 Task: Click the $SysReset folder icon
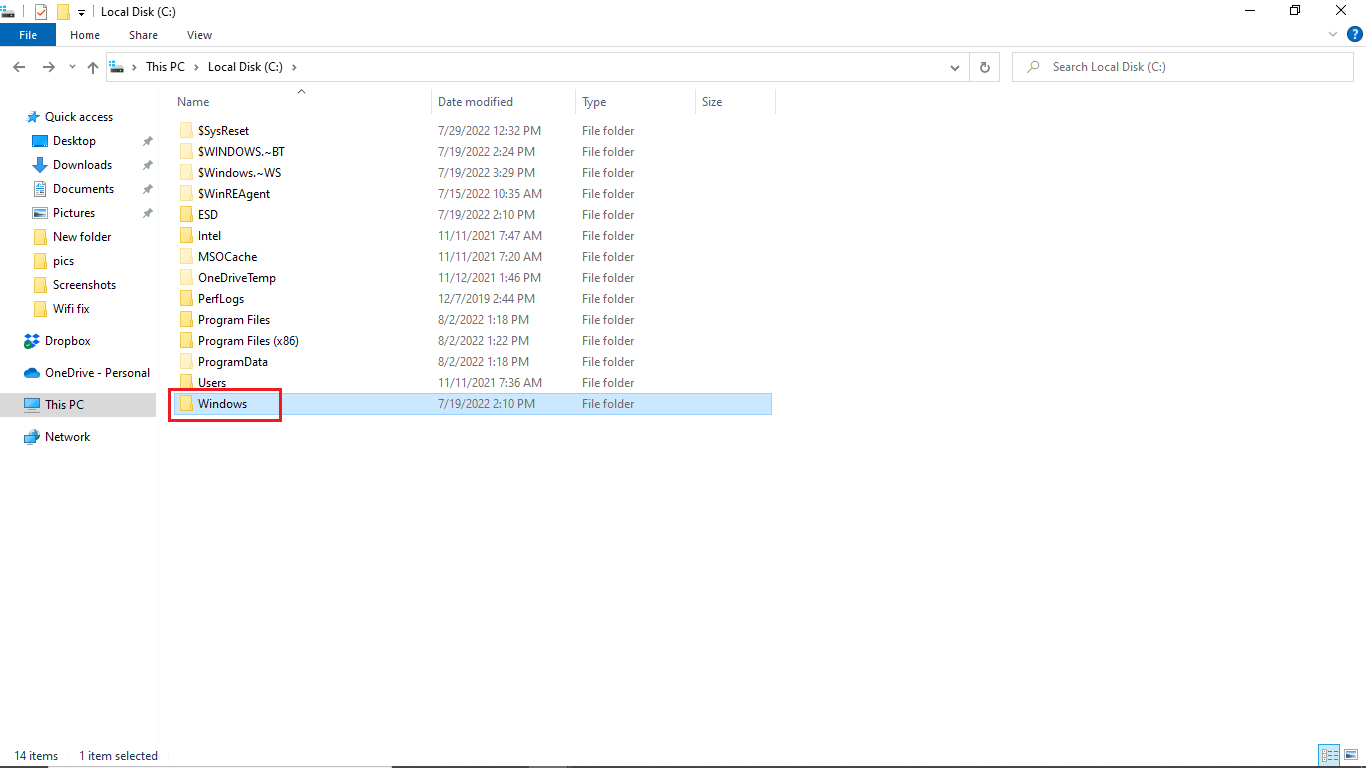186,131
